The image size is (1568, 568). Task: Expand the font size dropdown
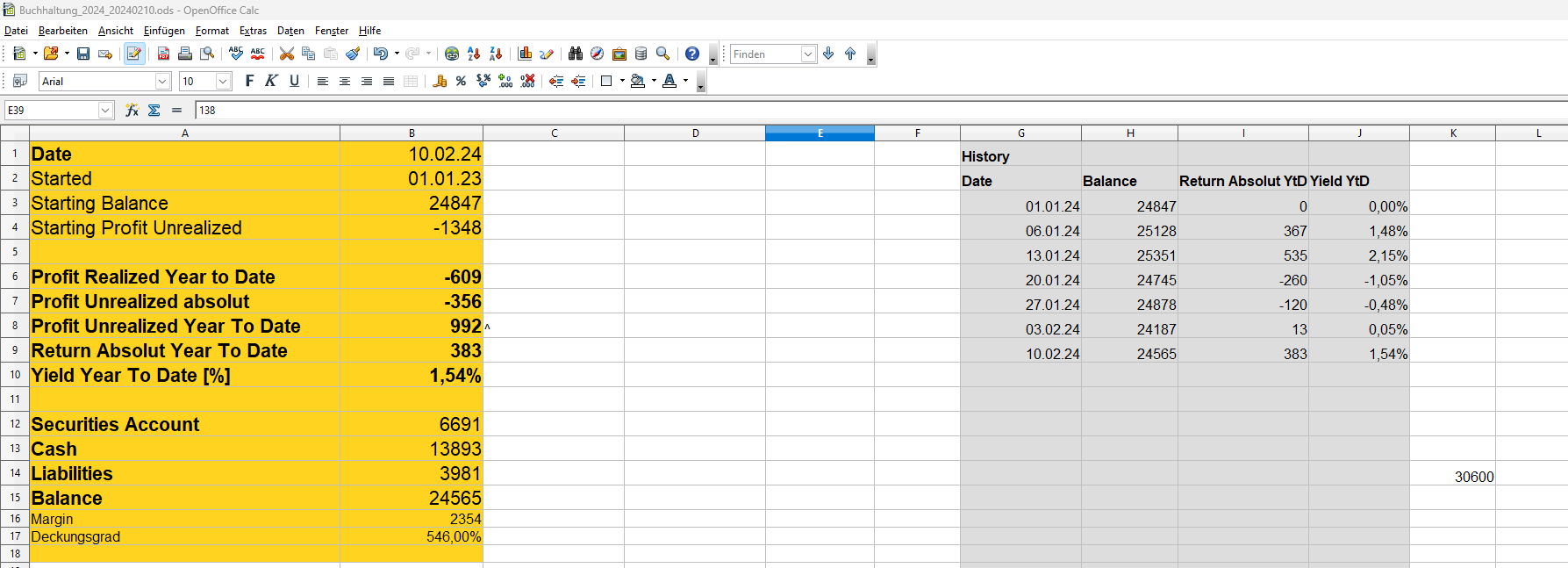[223, 81]
